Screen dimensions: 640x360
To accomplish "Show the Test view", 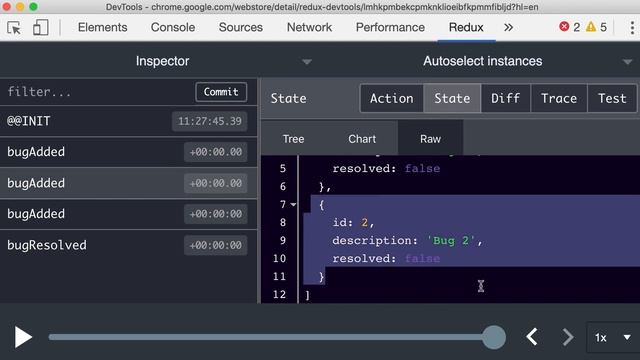I will tap(612, 98).
